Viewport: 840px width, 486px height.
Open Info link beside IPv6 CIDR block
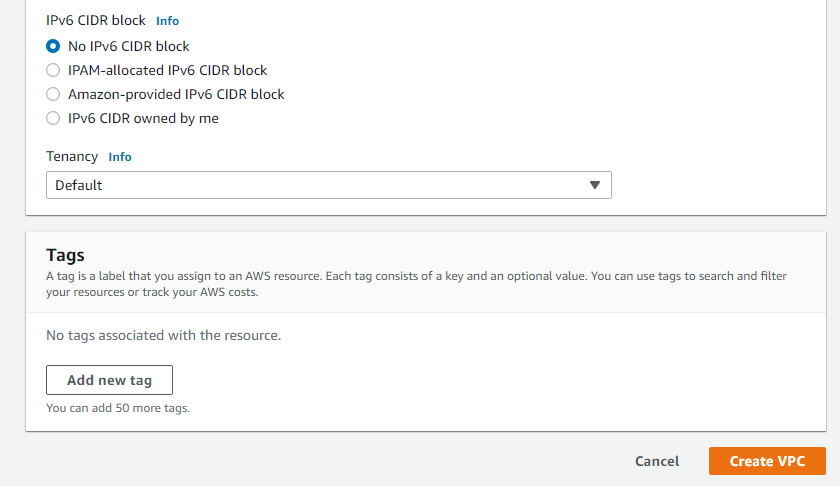click(167, 21)
